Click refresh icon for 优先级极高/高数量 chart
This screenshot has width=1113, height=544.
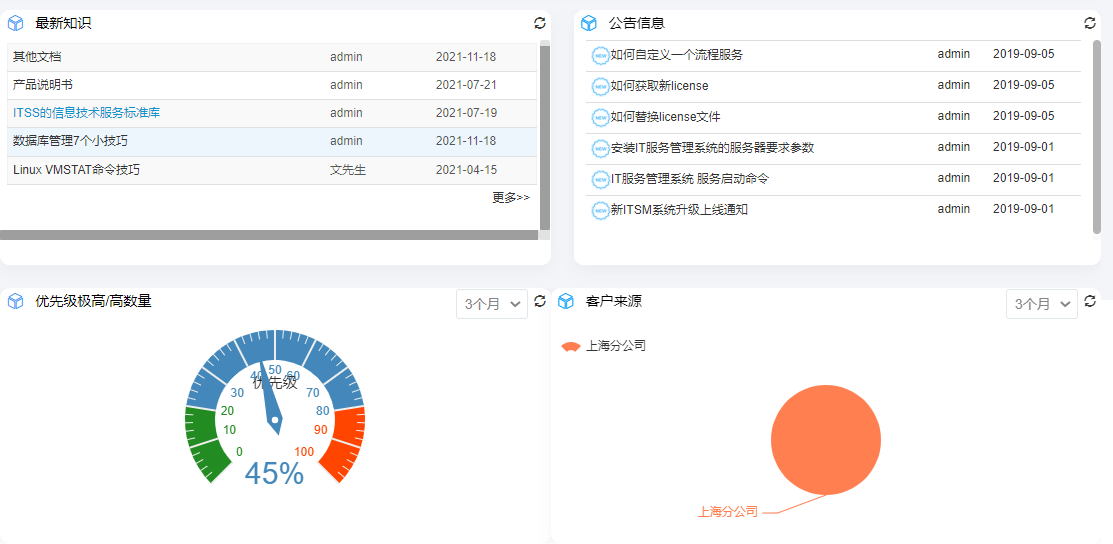[x=540, y=301]
